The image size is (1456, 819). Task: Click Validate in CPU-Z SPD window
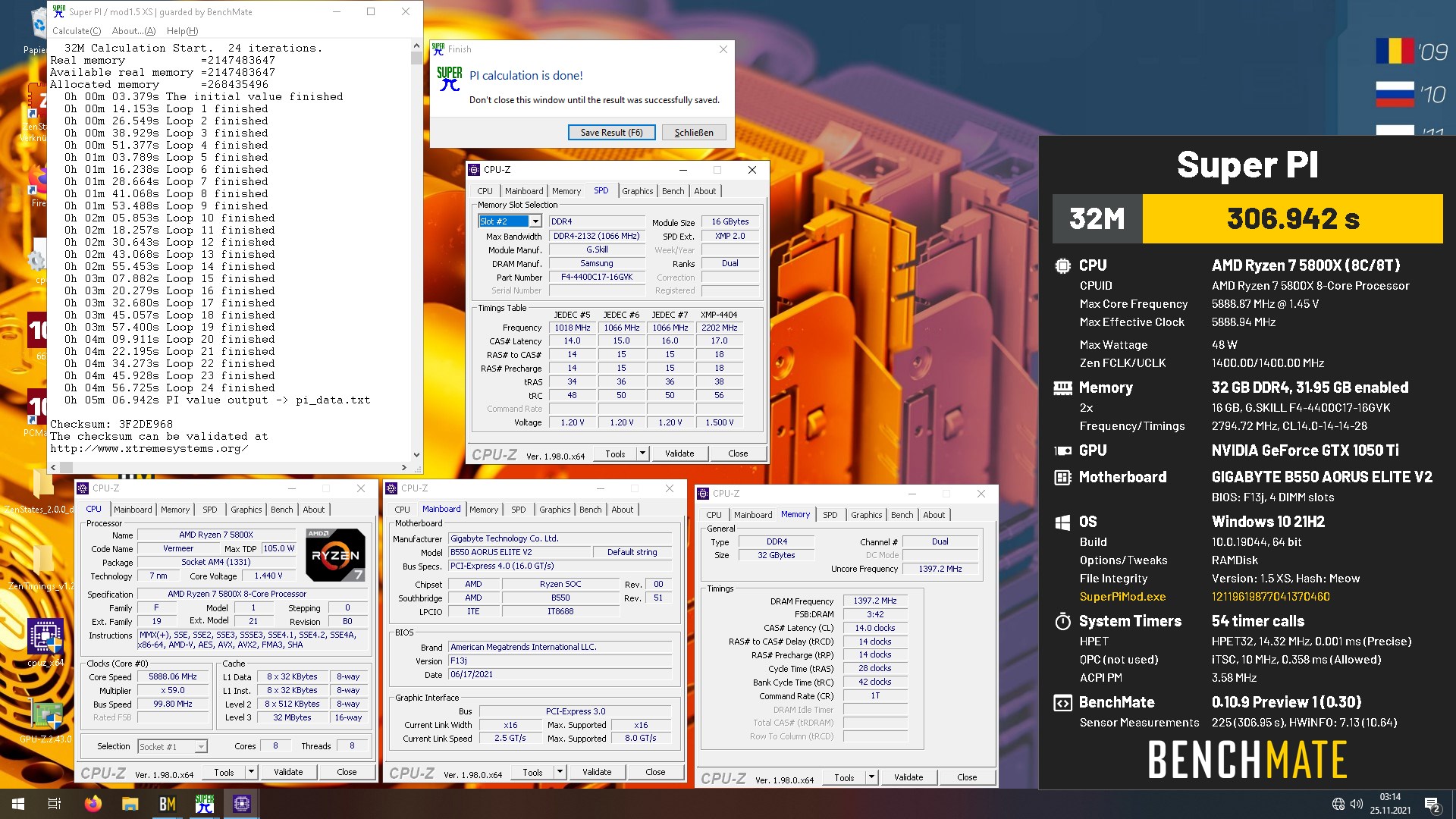click(x=679, y=453)
